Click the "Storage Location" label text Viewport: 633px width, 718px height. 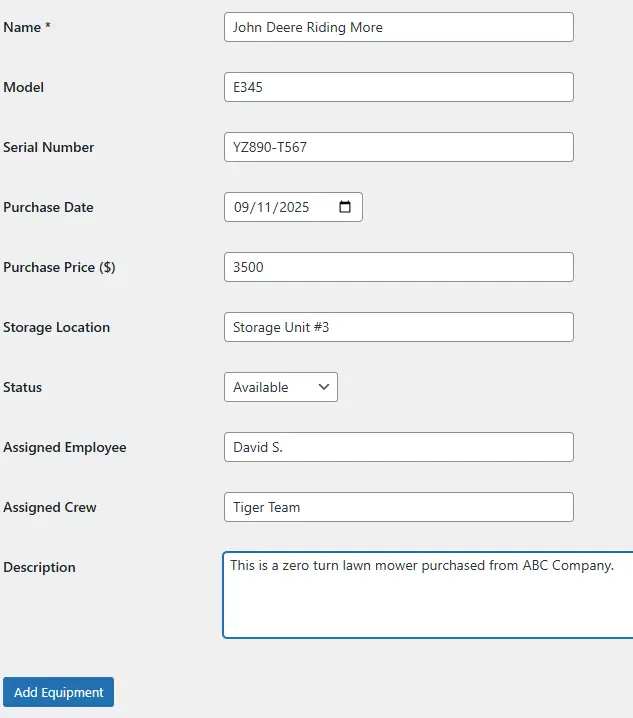(x=57, y=327)
